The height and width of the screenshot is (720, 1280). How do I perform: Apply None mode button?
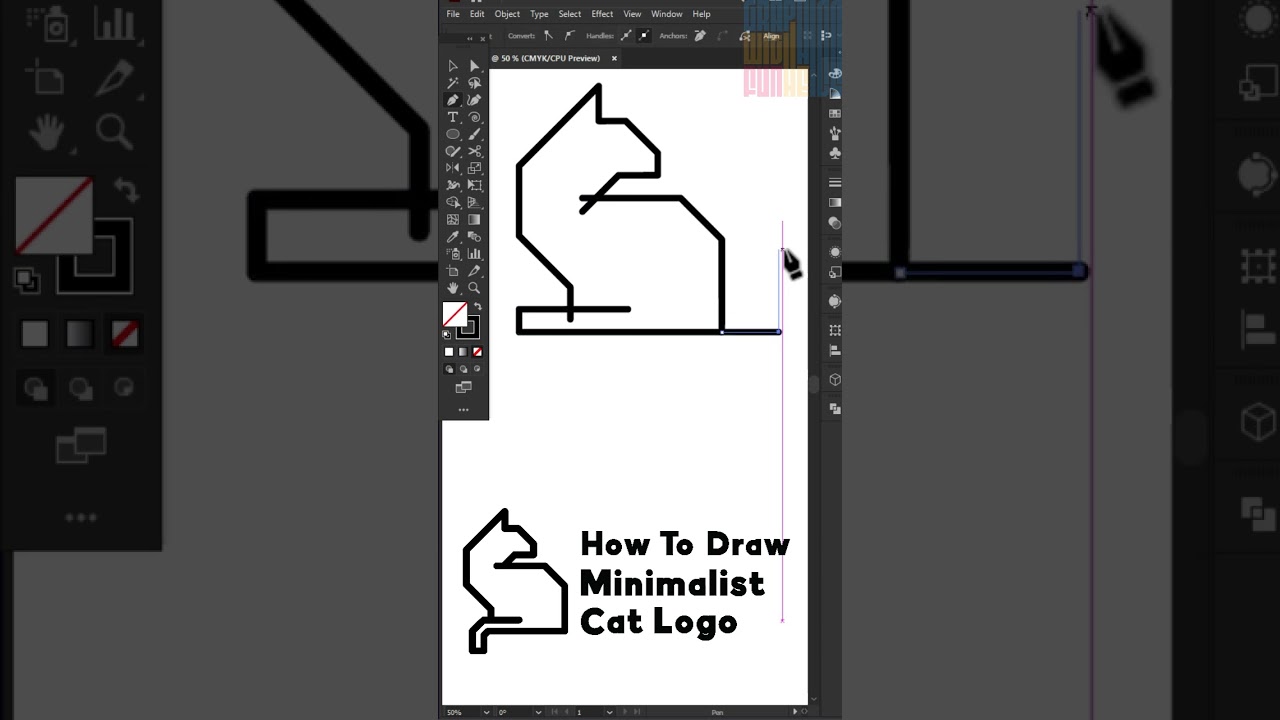point(477,352)
